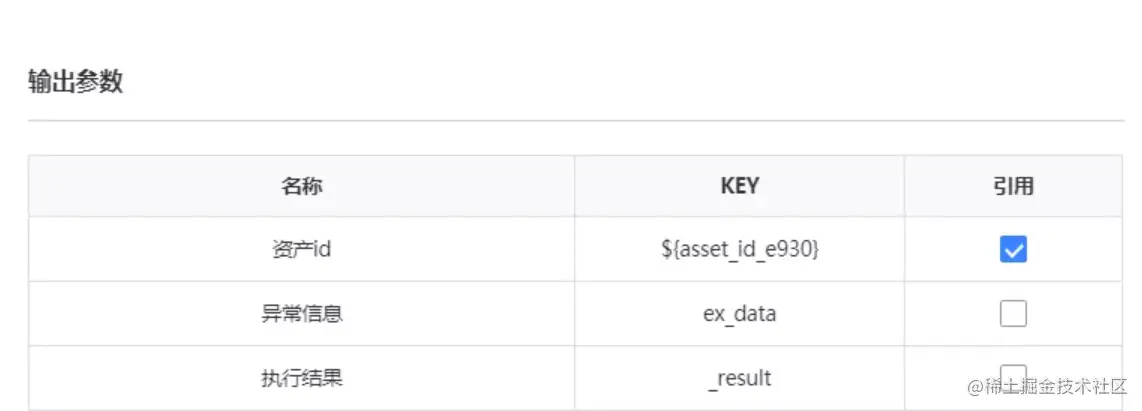Select the 异常信息 name cell
The height and width of the screenshot is (411, 1142).
301,314
